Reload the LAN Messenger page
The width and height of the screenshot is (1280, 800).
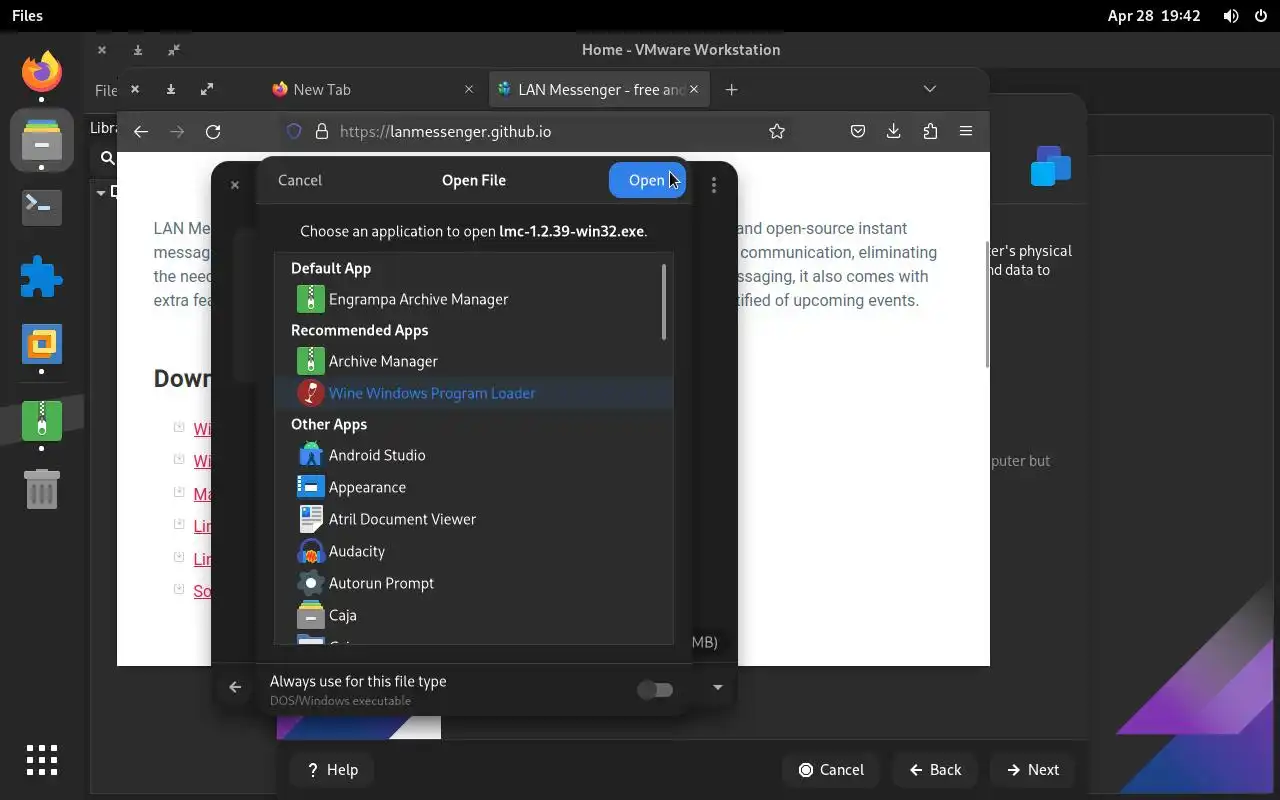coord(213,131)
